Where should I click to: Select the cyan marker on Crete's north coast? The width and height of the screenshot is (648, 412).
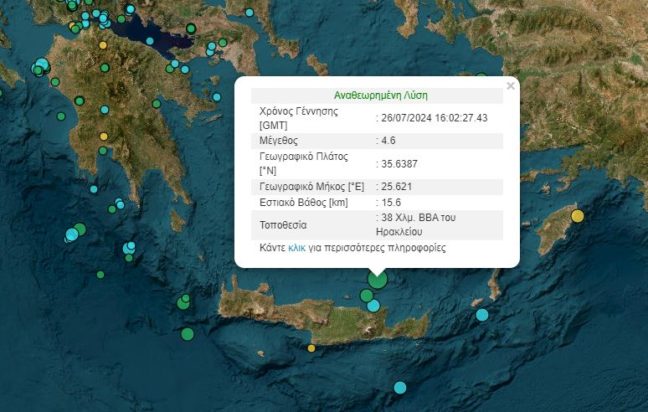(x=373, y=305)
